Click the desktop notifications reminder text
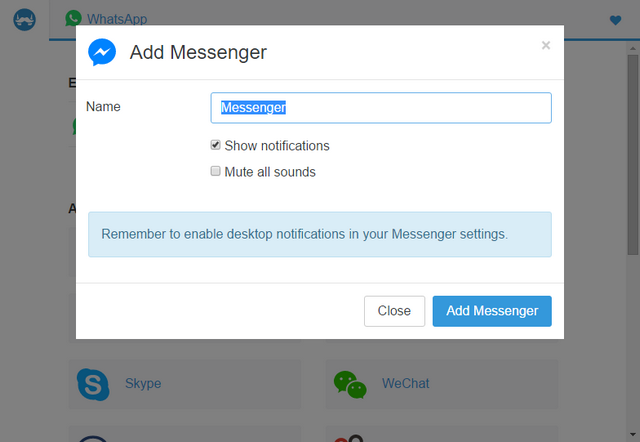The height and width of the screenshot is (442, 640). click(x=304, y=234)
